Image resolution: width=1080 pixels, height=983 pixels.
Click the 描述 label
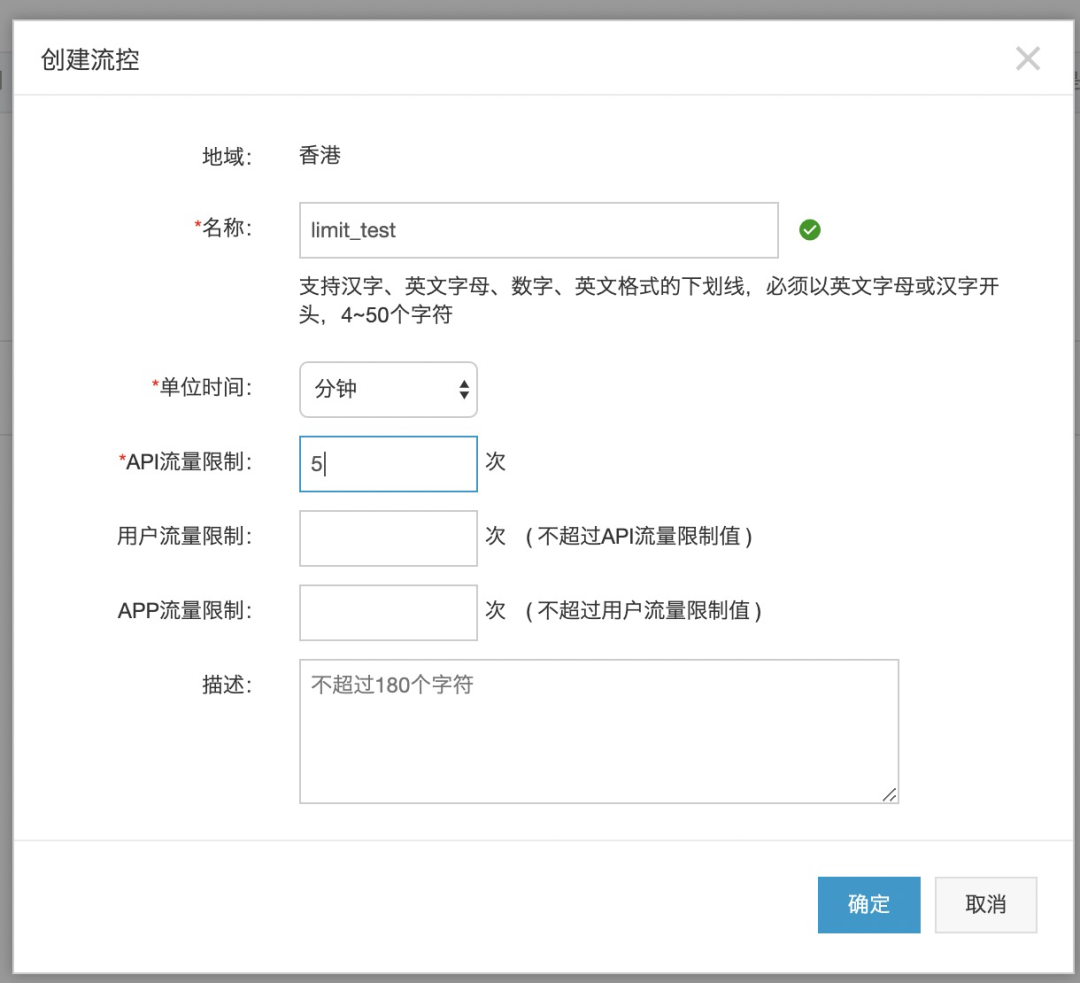[x=227, y=685]
